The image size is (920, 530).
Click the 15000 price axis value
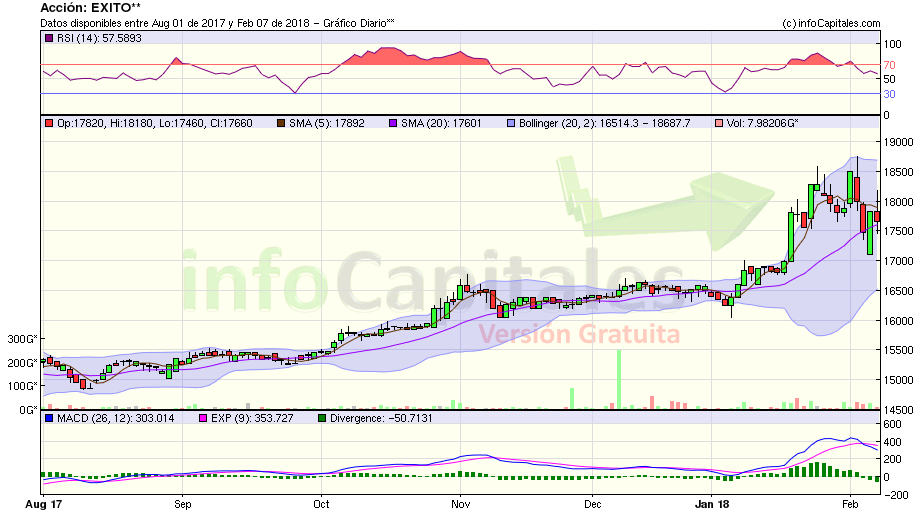click(898, 380)
